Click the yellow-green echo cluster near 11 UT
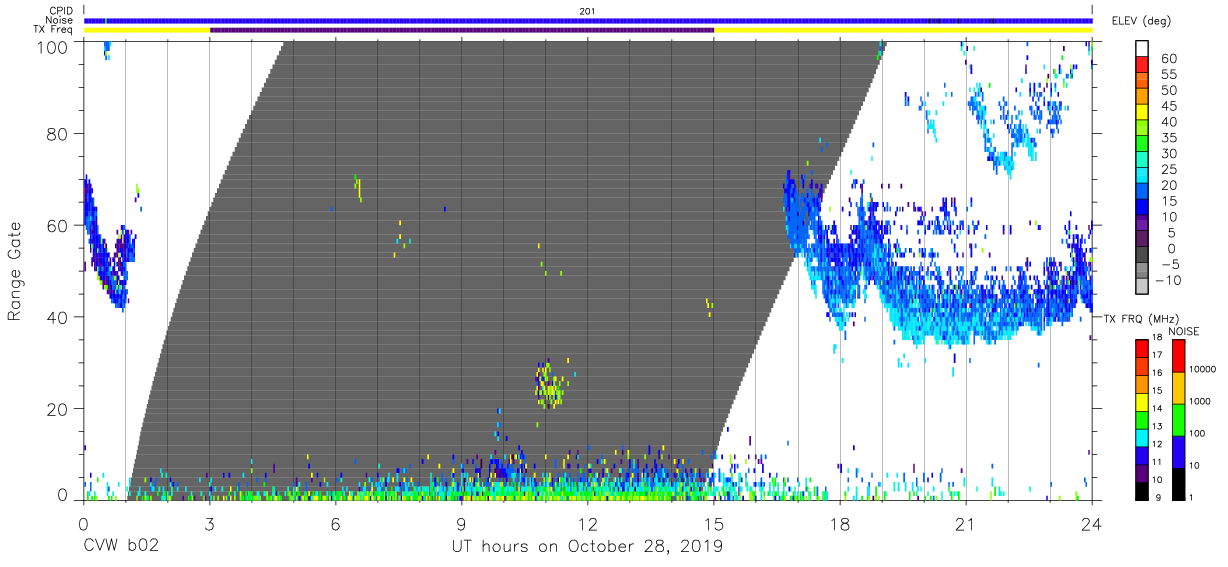Viewport: 1228px width, 567px height. (x=549, y=385)
